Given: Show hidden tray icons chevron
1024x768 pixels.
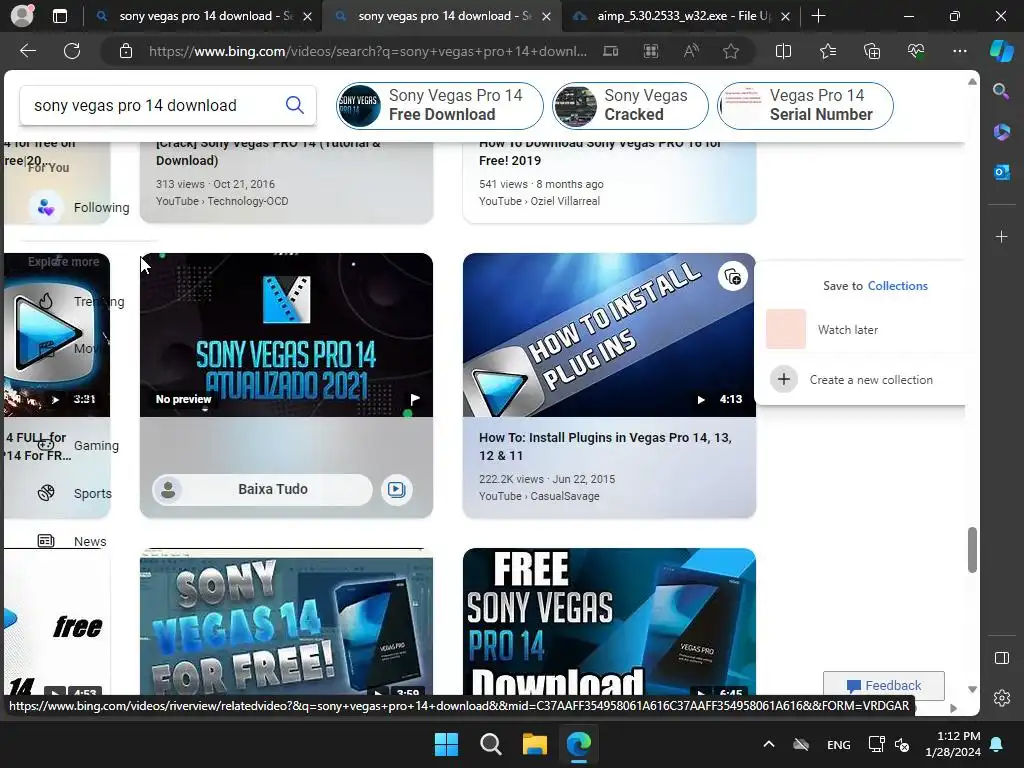Looking at the screenshot, I should pos(769,744).
